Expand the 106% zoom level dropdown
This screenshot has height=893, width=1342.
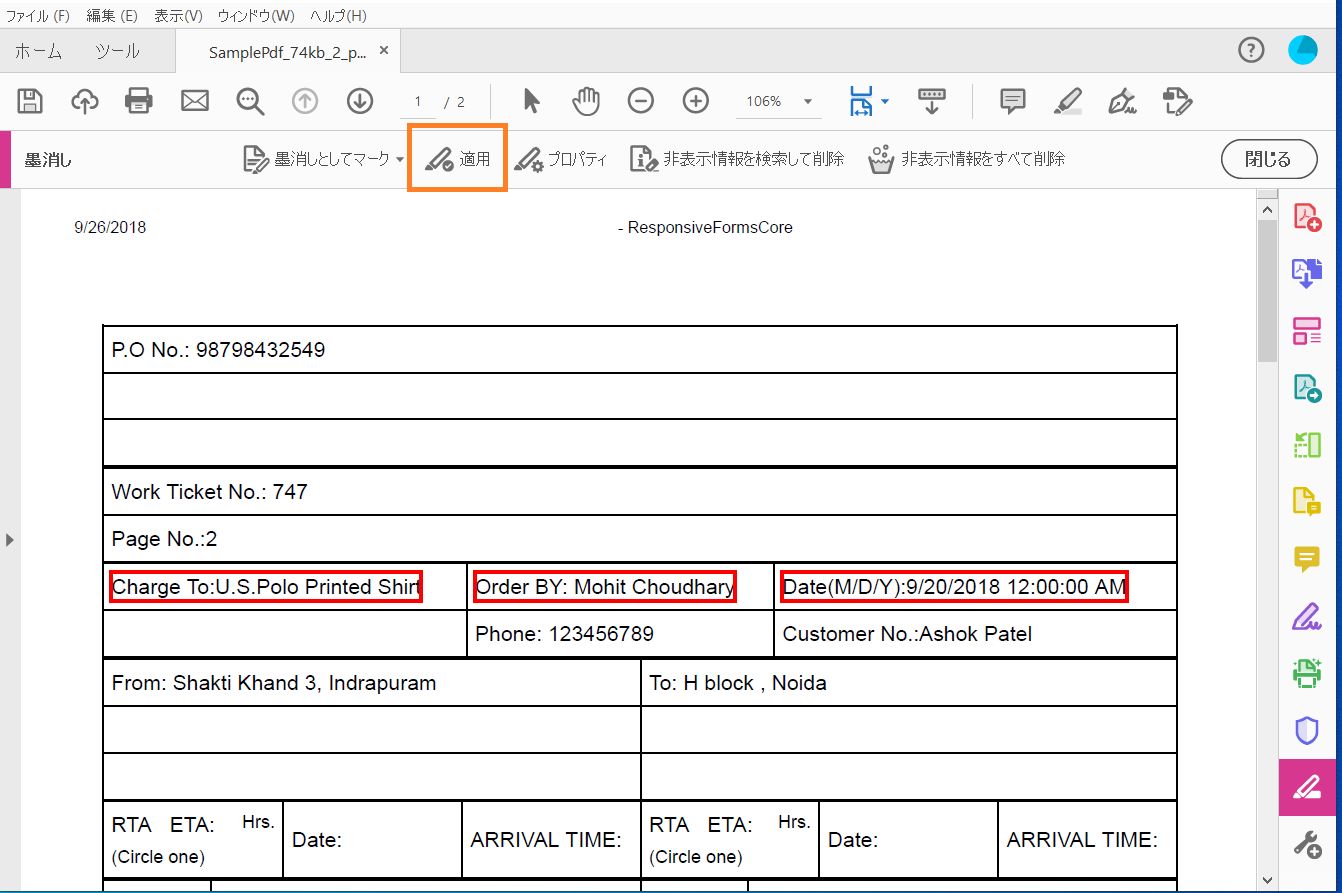coord(807,102)
